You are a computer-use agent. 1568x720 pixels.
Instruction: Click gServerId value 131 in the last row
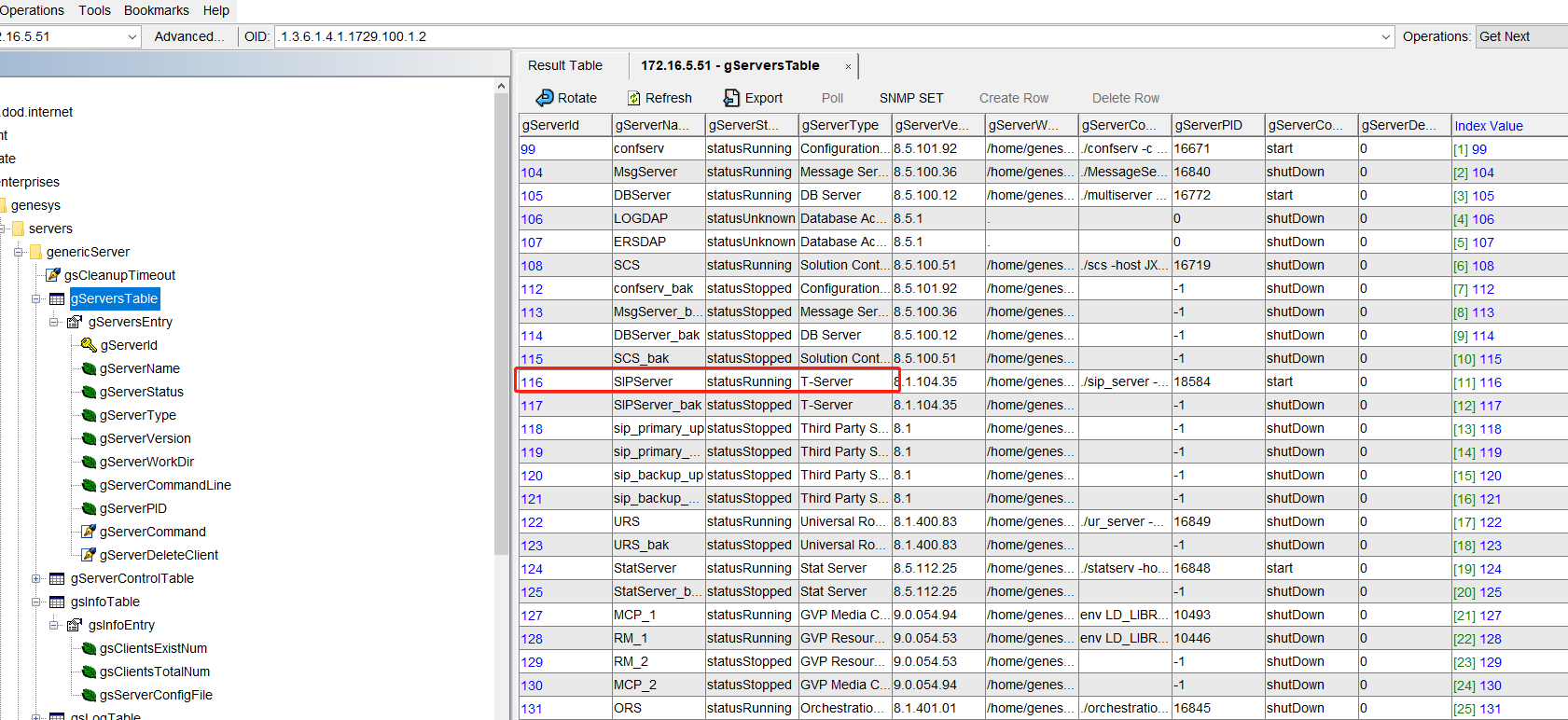pos(532,709)
